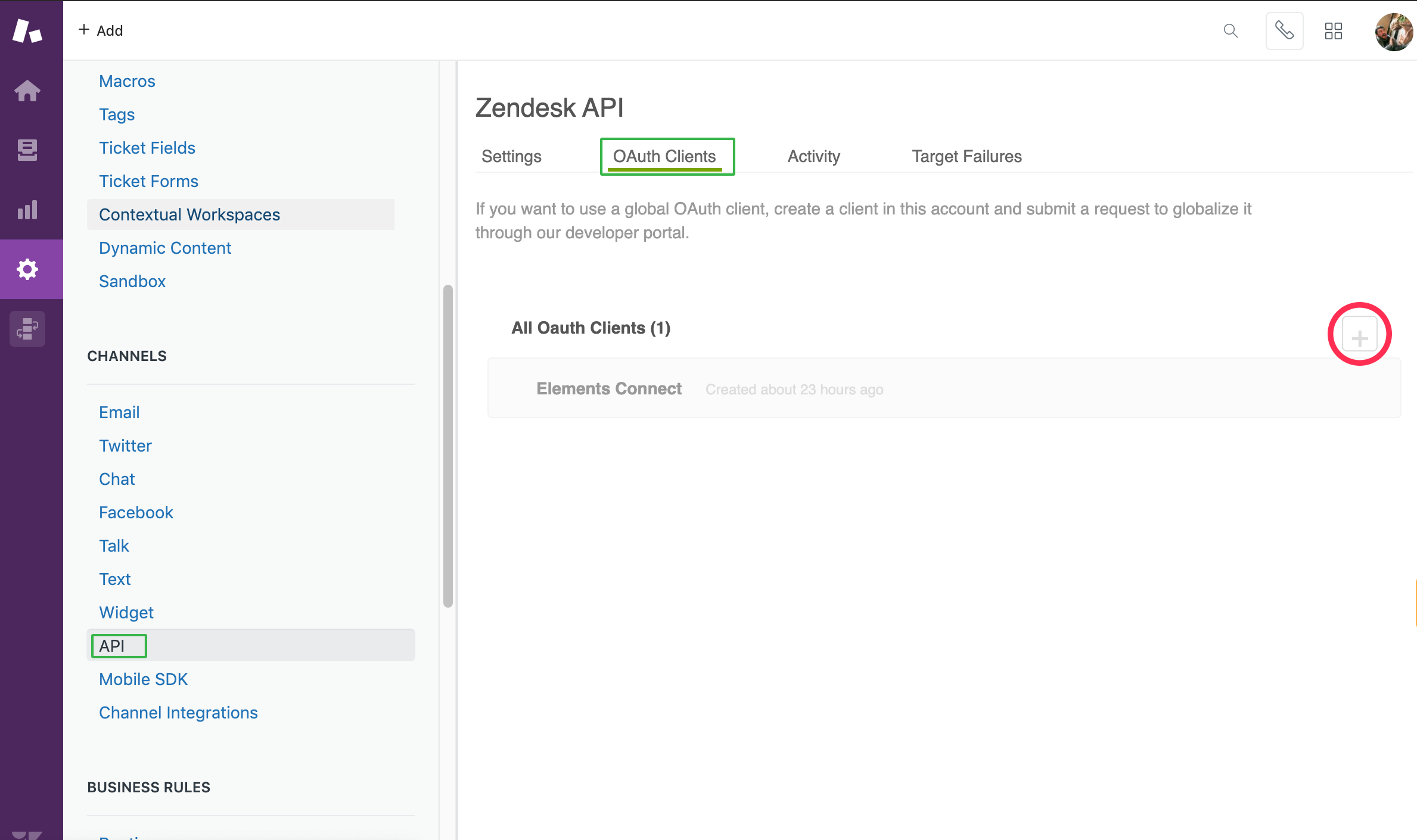Screen dimensions: 1417x840
Task: Open the Home dashboard icon
Action: pos(27,91)
